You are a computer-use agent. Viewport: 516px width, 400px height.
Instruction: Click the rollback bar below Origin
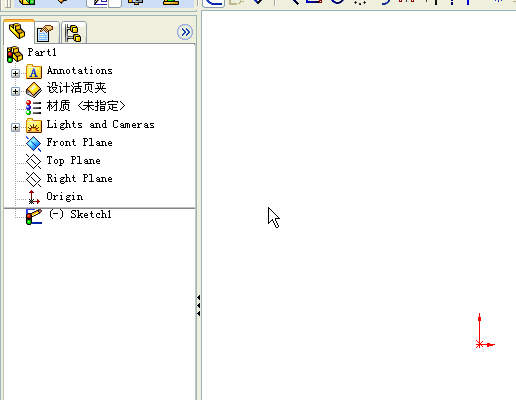point(99,208)
